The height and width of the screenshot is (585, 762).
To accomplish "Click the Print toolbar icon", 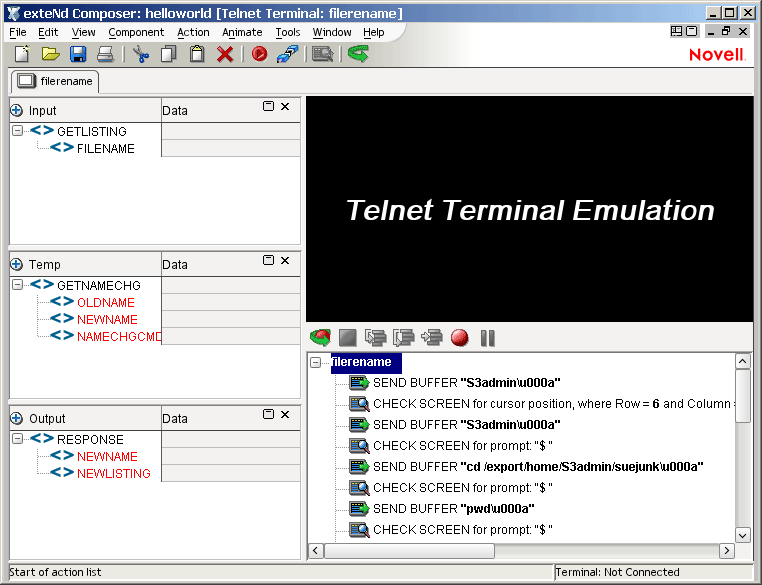I will (x=105, y=53).
